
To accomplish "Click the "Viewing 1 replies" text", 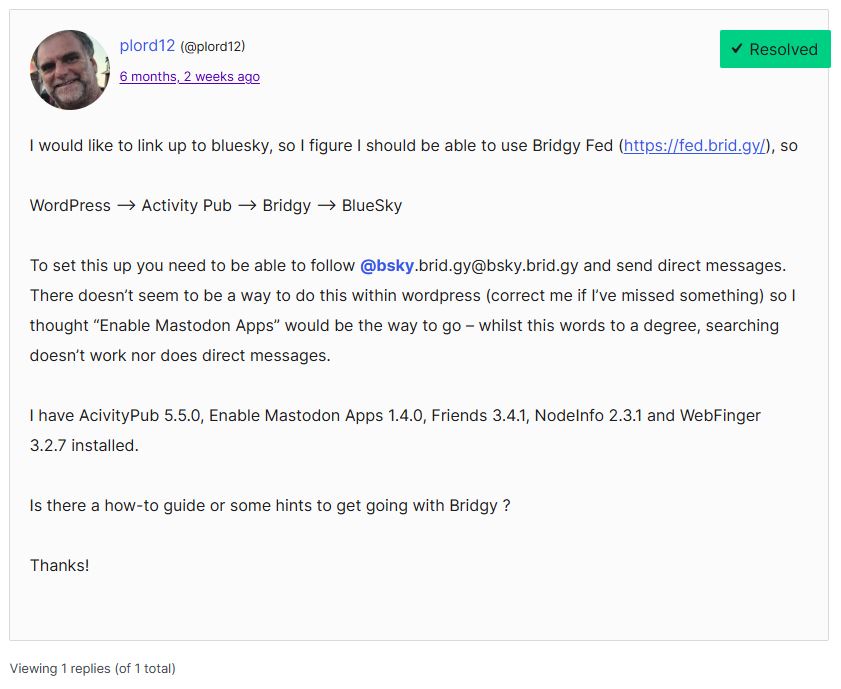I will tap(92, 668).
